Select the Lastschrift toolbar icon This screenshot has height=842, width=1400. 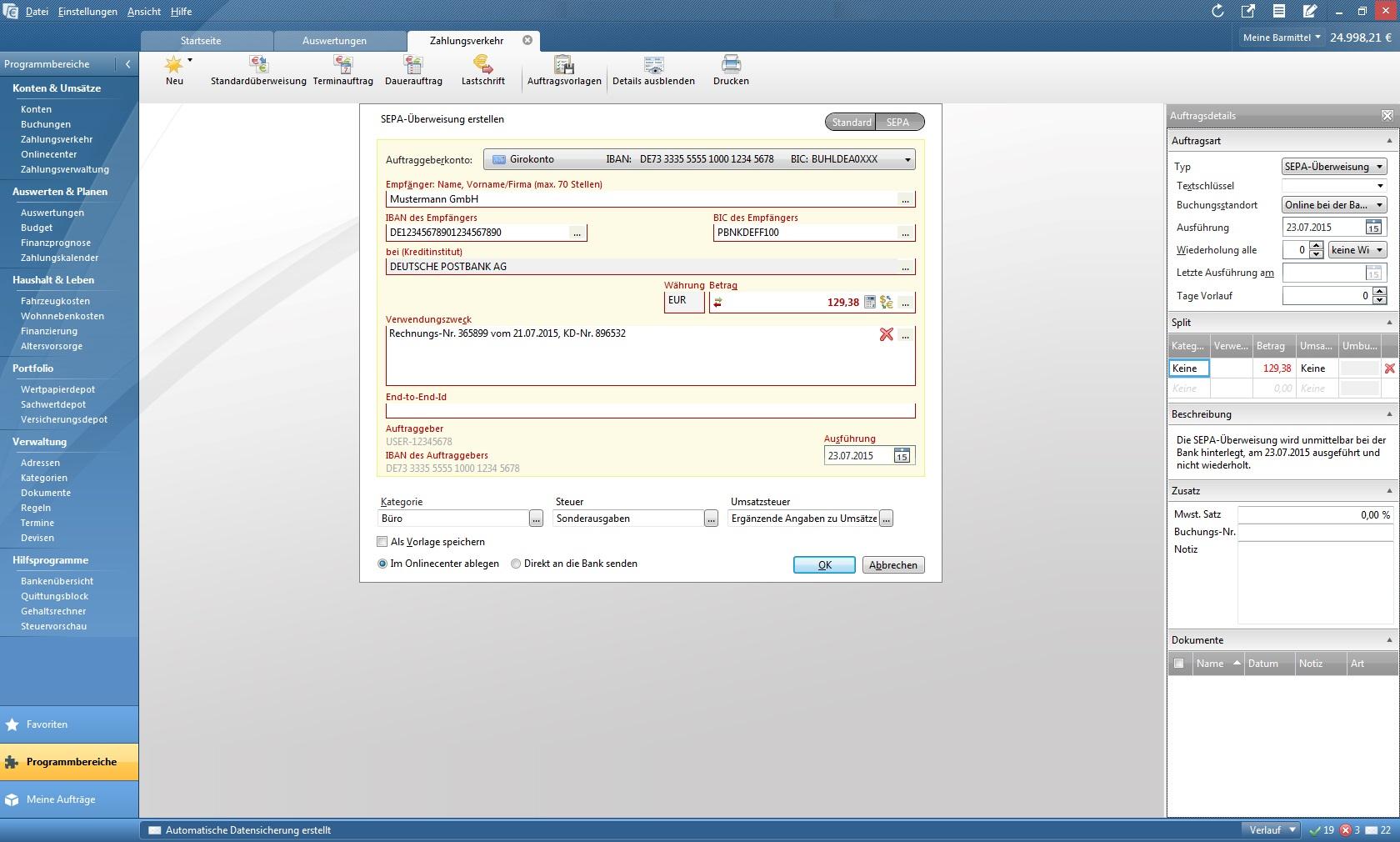(482, 65)
